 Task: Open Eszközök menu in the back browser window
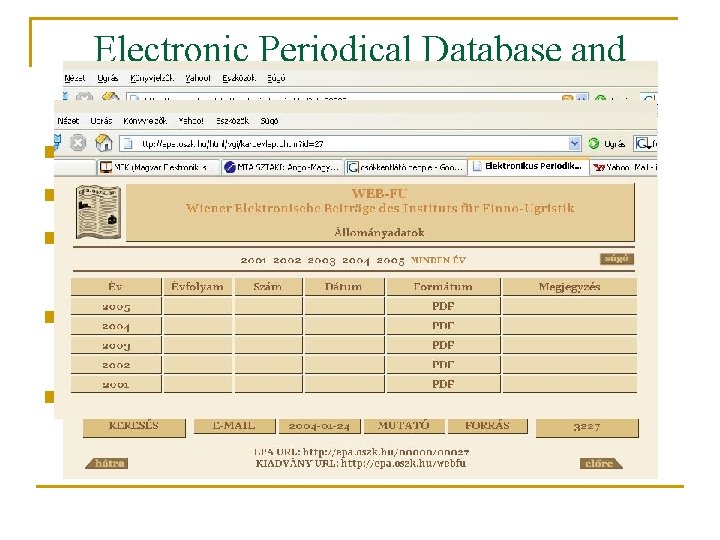click(x=239, y=78)
